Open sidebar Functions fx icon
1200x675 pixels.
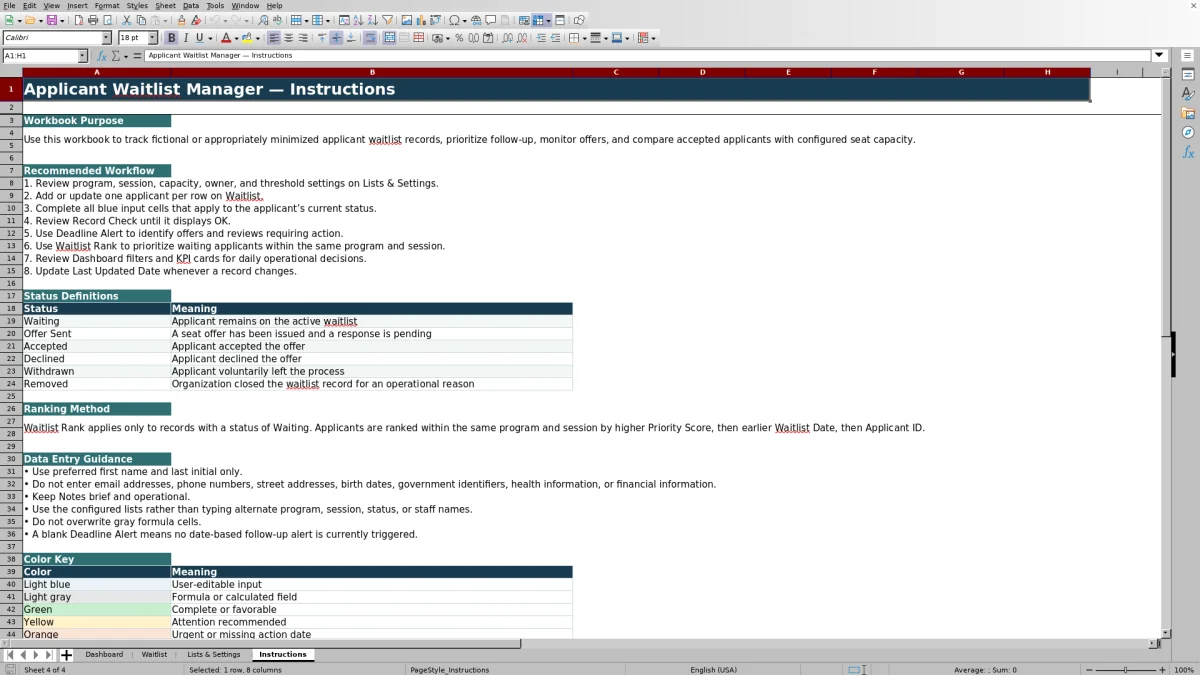click(1188, 152)
